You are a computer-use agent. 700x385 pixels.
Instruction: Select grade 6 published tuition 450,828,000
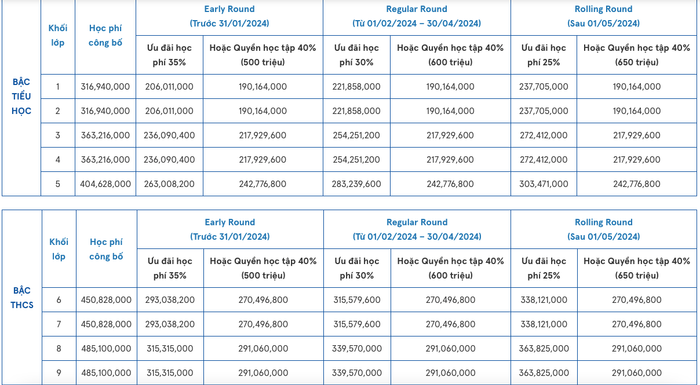(x=106, y=300)
